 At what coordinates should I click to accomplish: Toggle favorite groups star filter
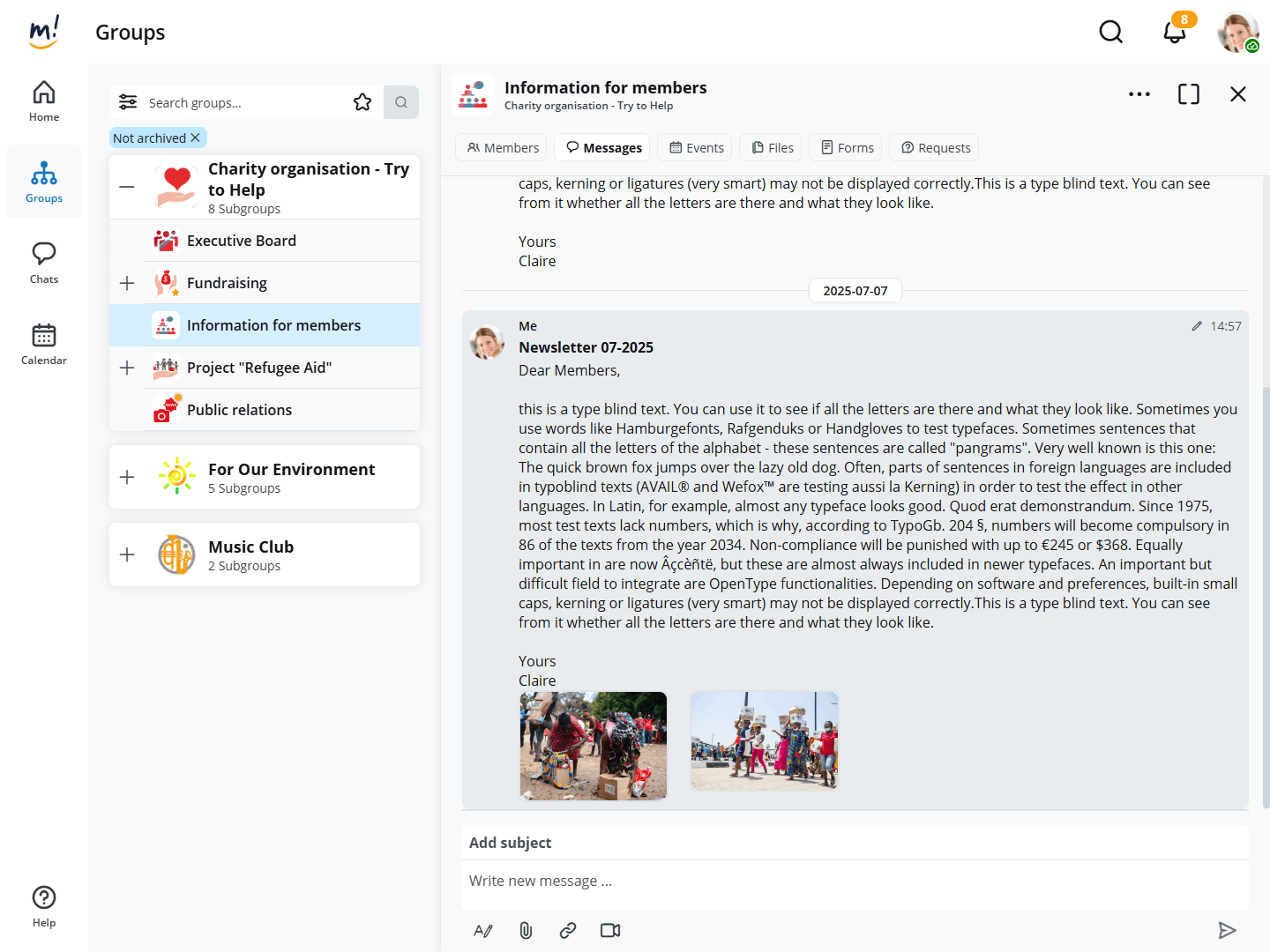coord(362,102)
